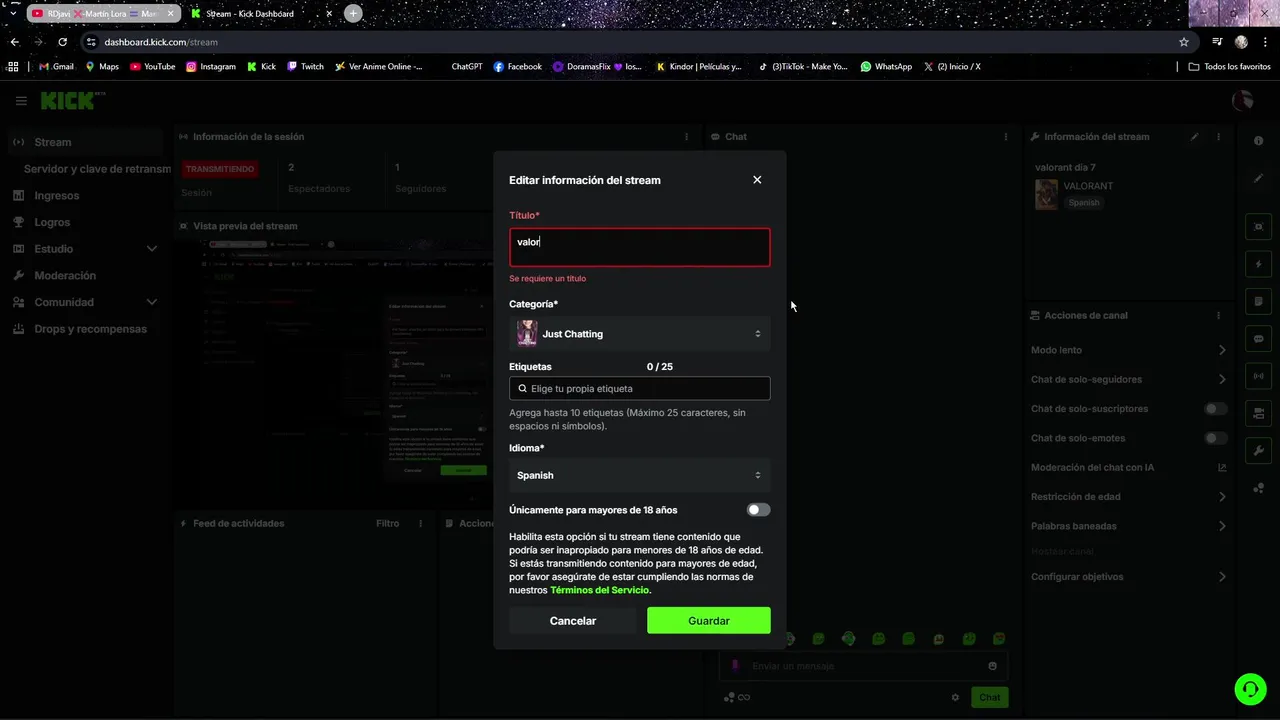Open Moderación in the sidebar
Image resolution: width=1280 pixels, height=720 pixels.
click(65, 275)
